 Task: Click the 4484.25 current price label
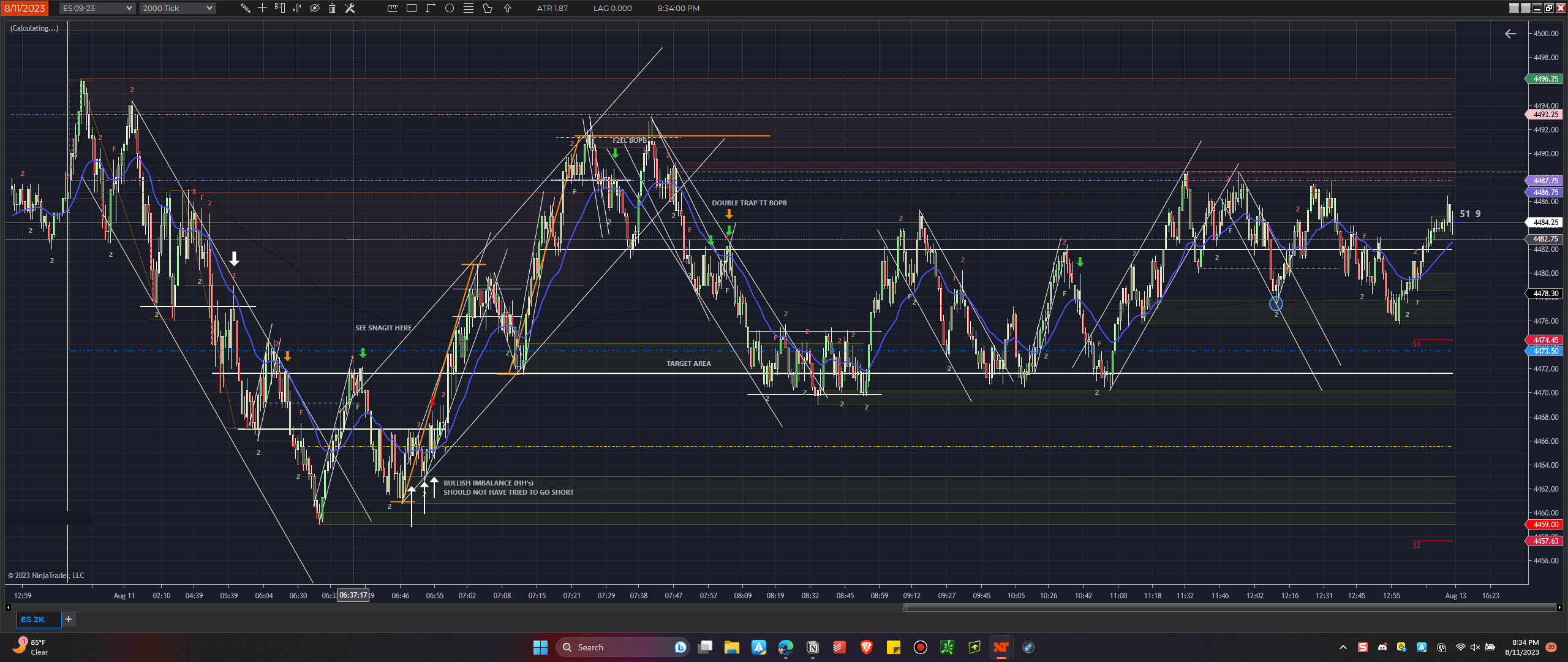point(1545,223)
